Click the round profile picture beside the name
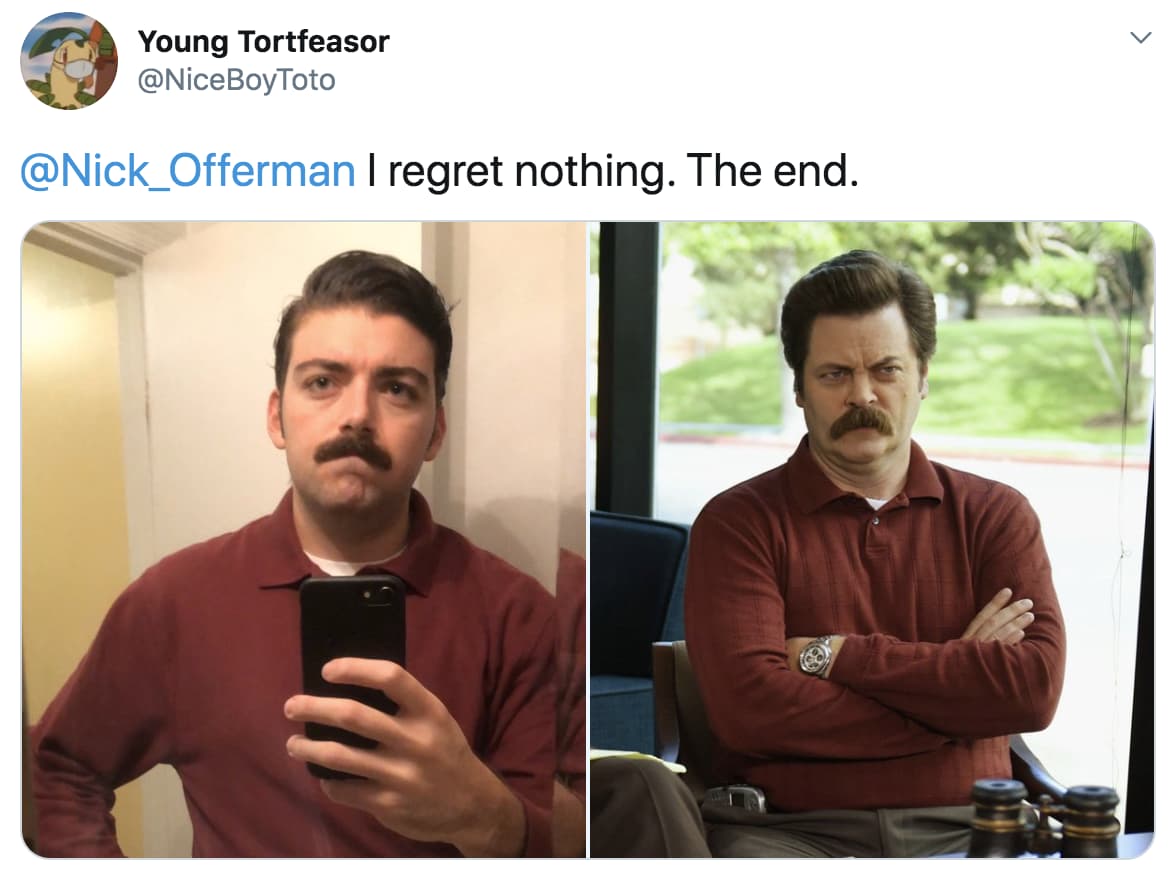1176x884 pixels. click(69, 61)
